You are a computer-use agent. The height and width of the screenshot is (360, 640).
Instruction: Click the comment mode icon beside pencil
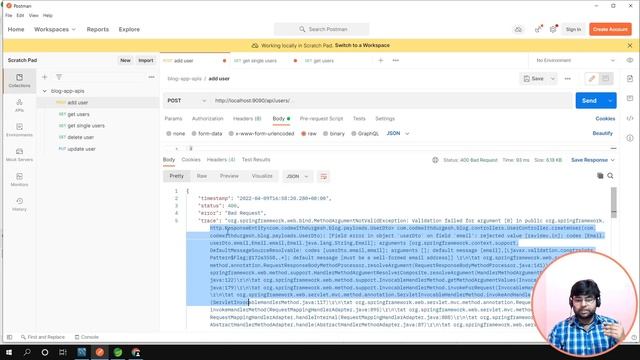(x=606, y=78)
